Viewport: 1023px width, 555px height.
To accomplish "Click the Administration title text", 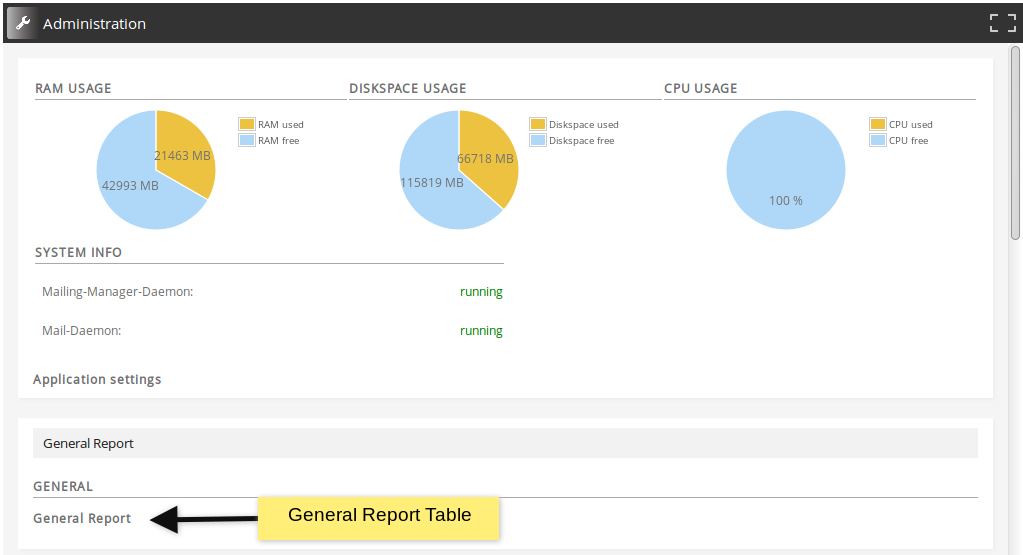I will point(94,24).
